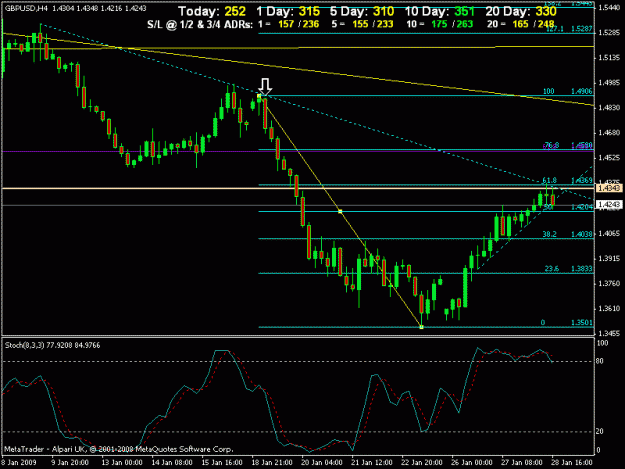
Task: Click '28 Jan 16:00' on the time axis
Action: (x=572, y=463)
